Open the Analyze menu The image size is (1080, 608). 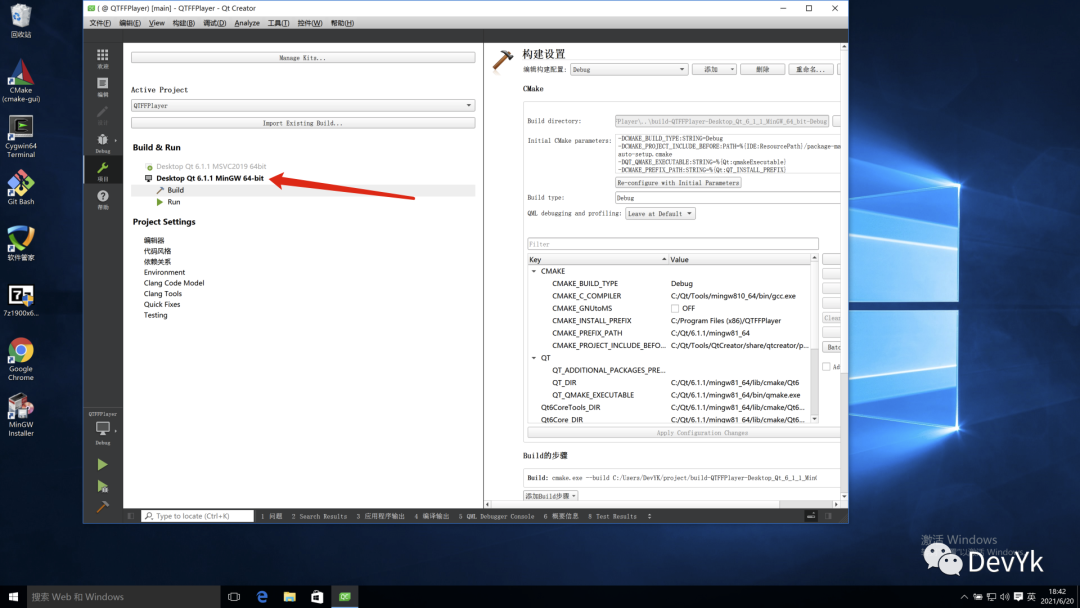[247, 23]
